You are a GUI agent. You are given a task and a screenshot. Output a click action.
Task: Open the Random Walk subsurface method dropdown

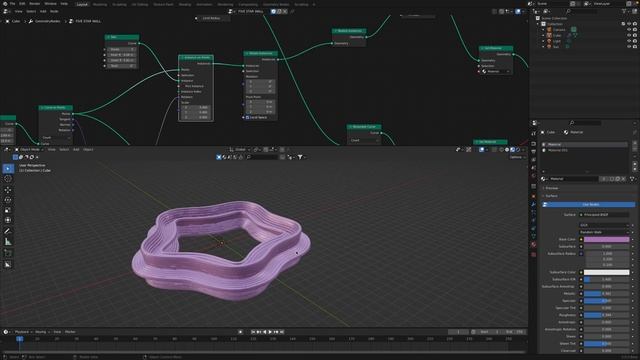[604, 232]
